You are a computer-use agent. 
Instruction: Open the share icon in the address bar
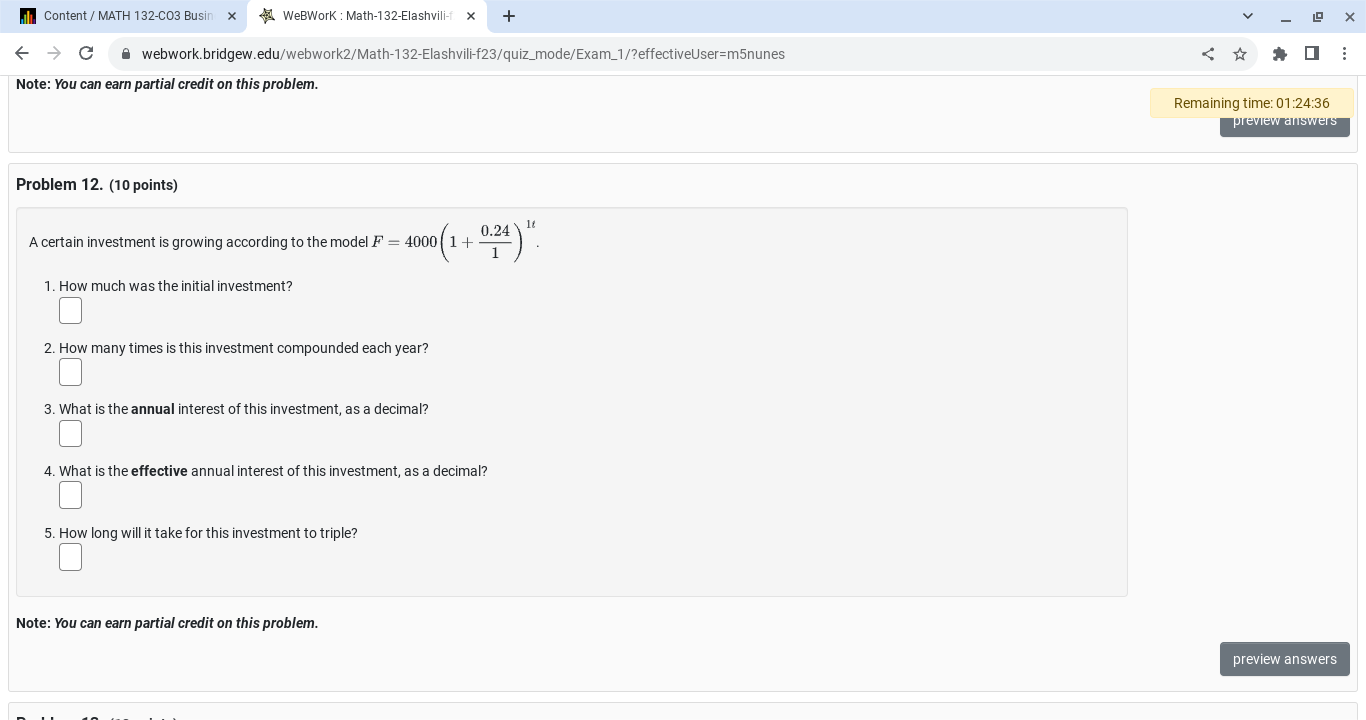1208,54
